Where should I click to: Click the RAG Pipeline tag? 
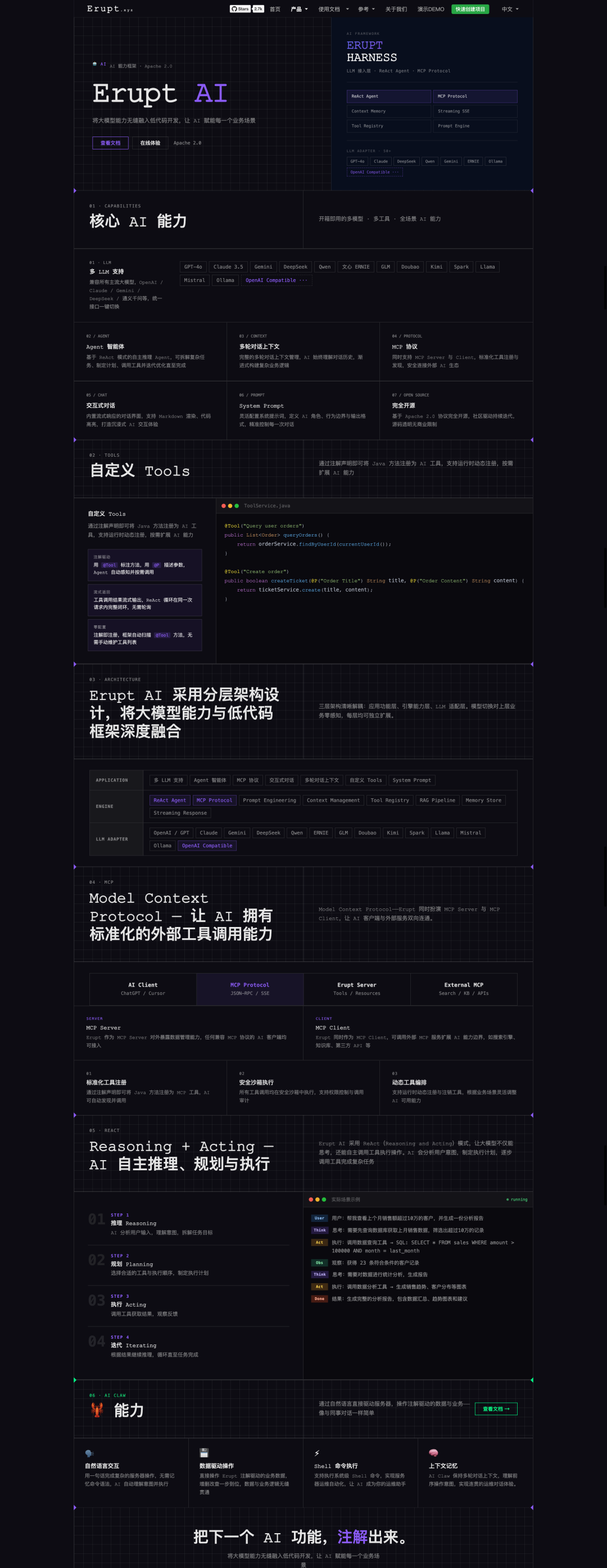(437, 800)
